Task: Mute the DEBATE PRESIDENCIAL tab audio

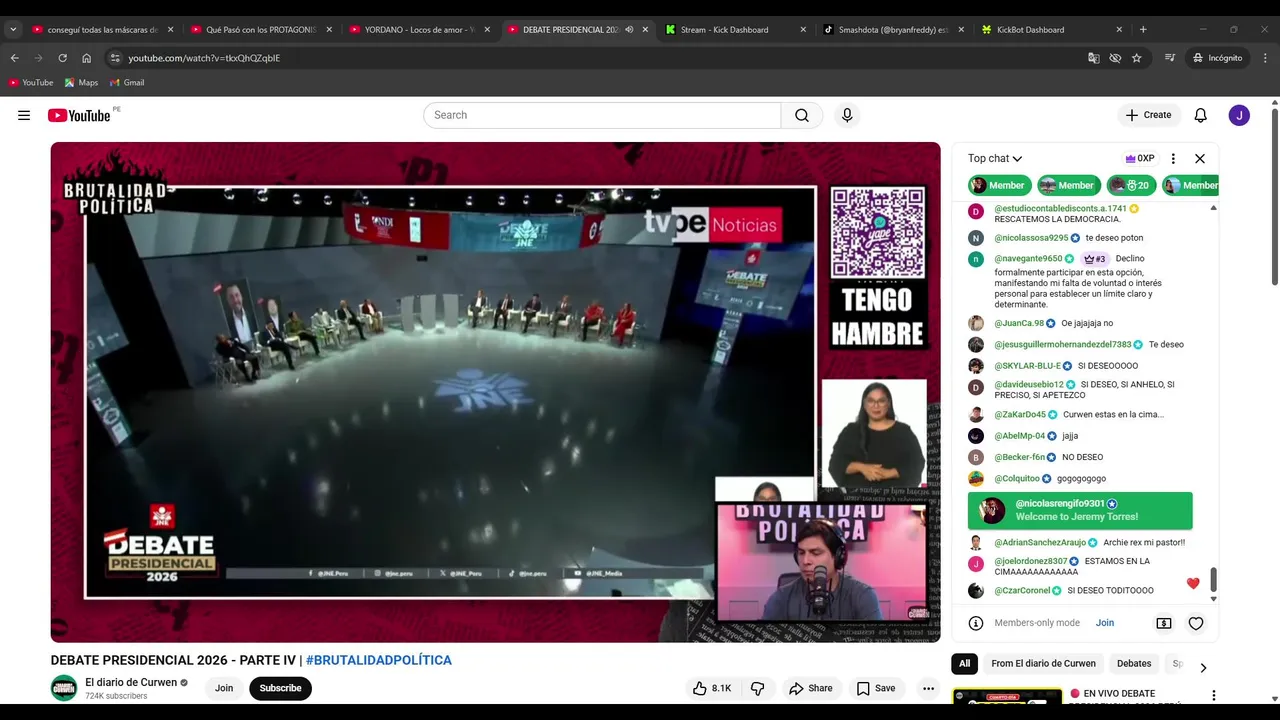Action: (x=629, y=30)
